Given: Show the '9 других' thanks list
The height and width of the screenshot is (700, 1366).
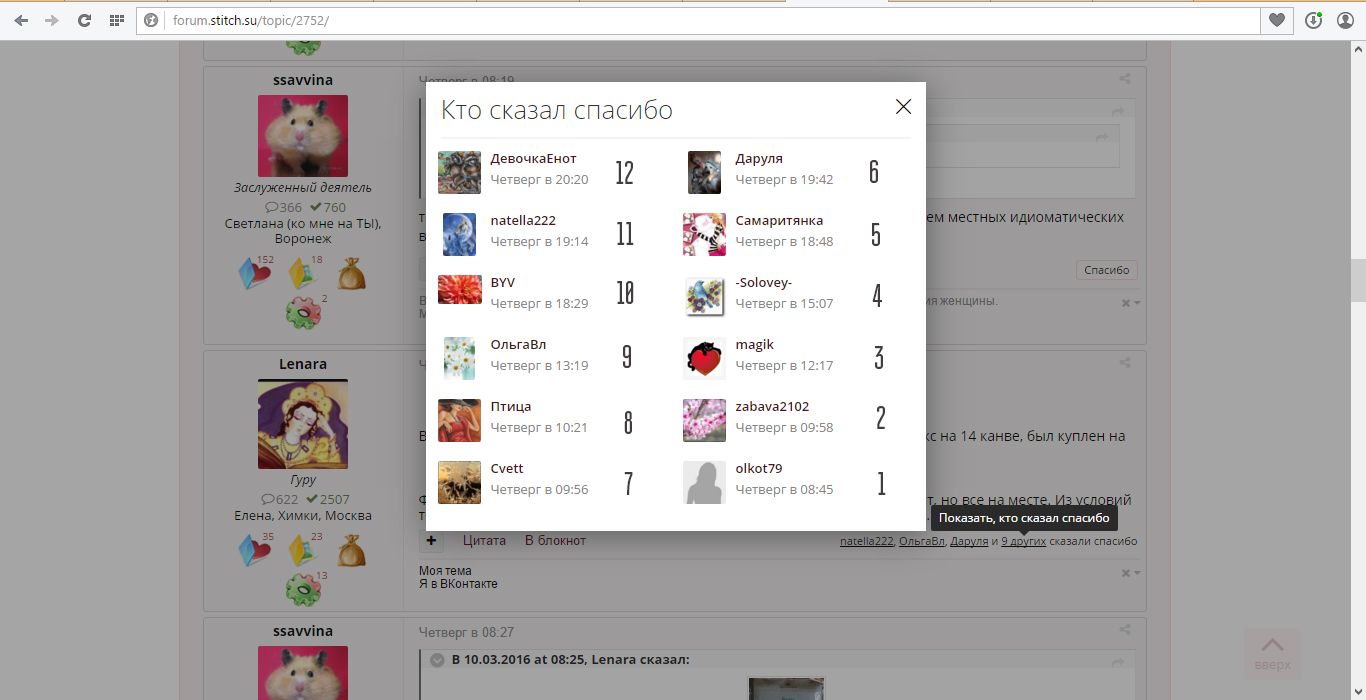Looking at the screenshot, I should (x=1023, y=541).
